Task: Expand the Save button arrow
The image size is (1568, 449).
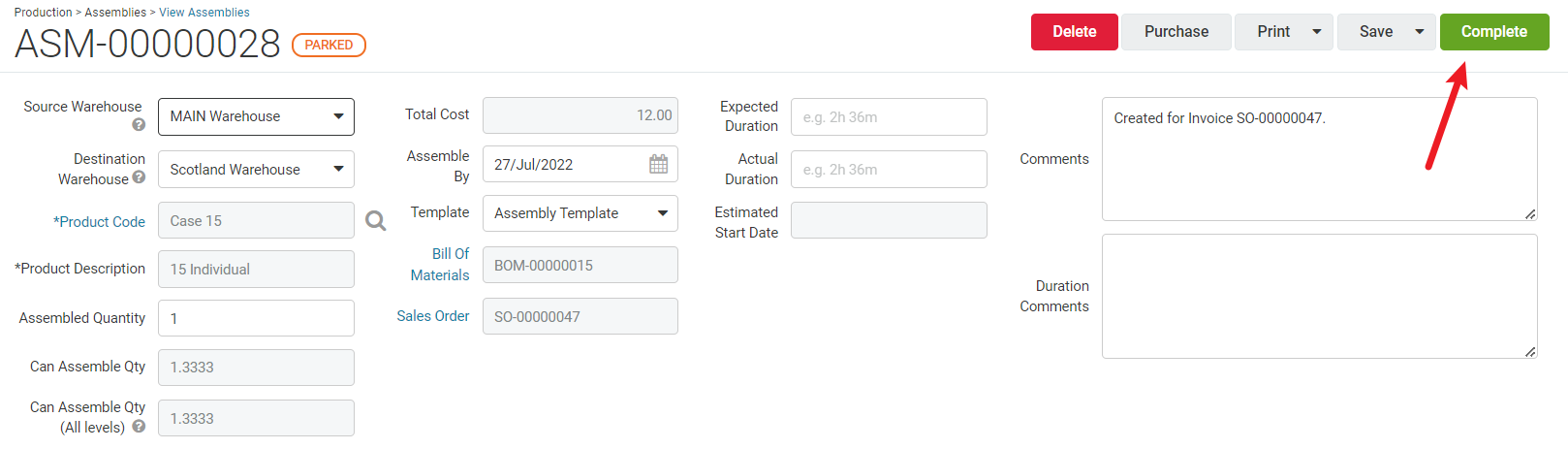Action: point(1420,32)
